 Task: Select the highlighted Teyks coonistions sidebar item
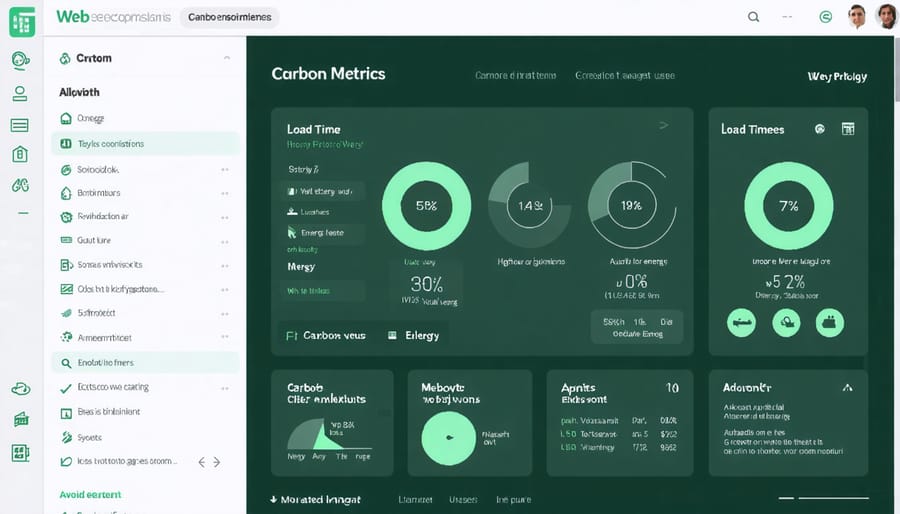[145, 143]
